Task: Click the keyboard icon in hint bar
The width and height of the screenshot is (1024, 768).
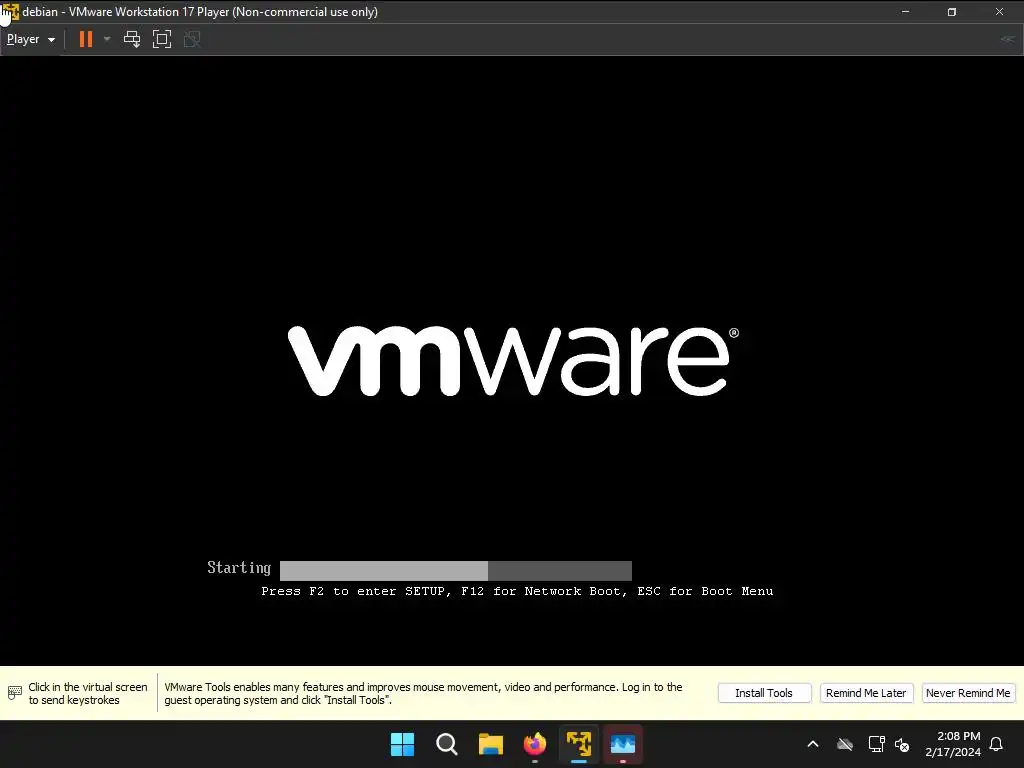Action: pos(14,693)
